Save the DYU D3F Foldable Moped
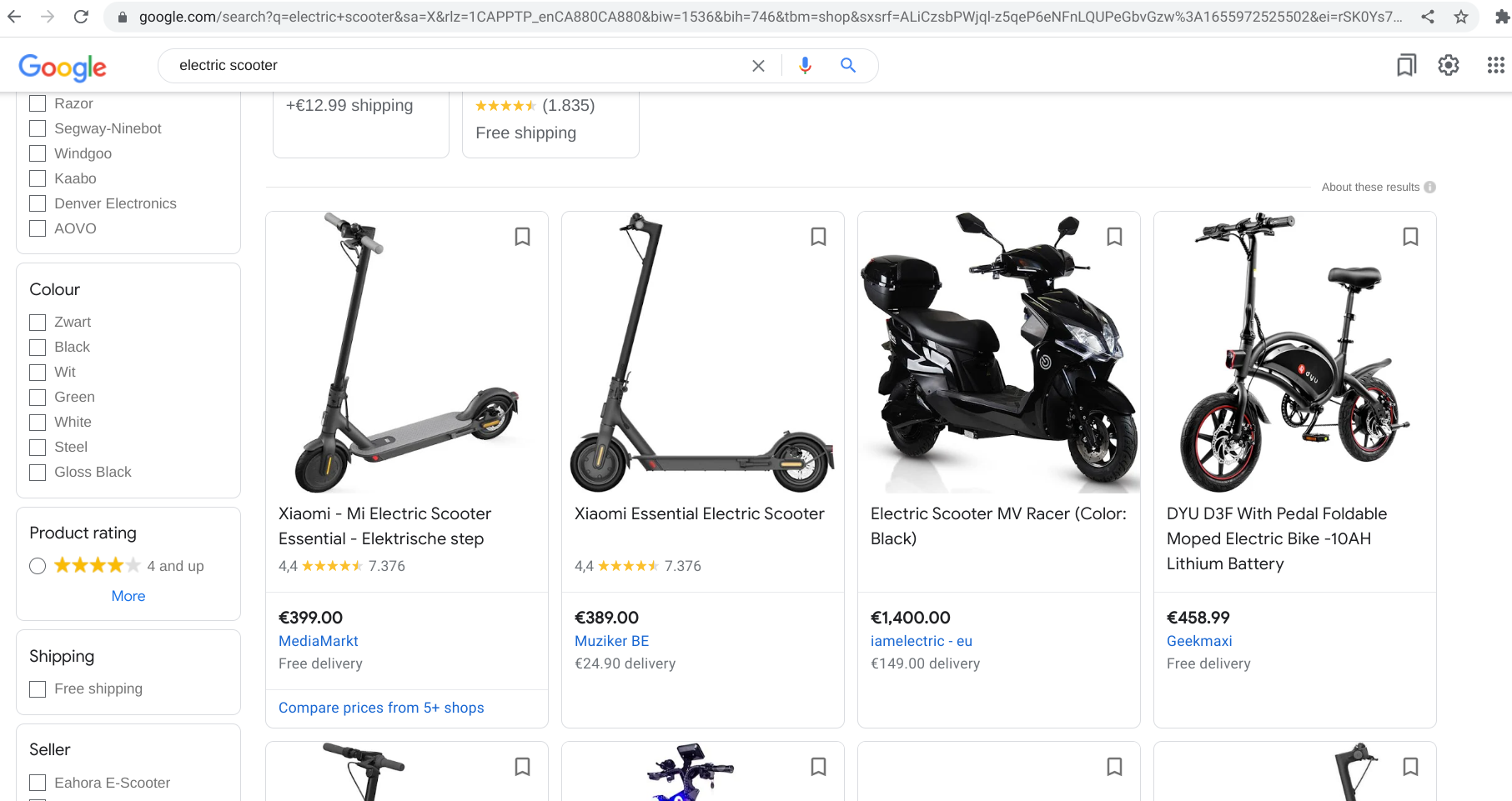 pos(1410,237)
